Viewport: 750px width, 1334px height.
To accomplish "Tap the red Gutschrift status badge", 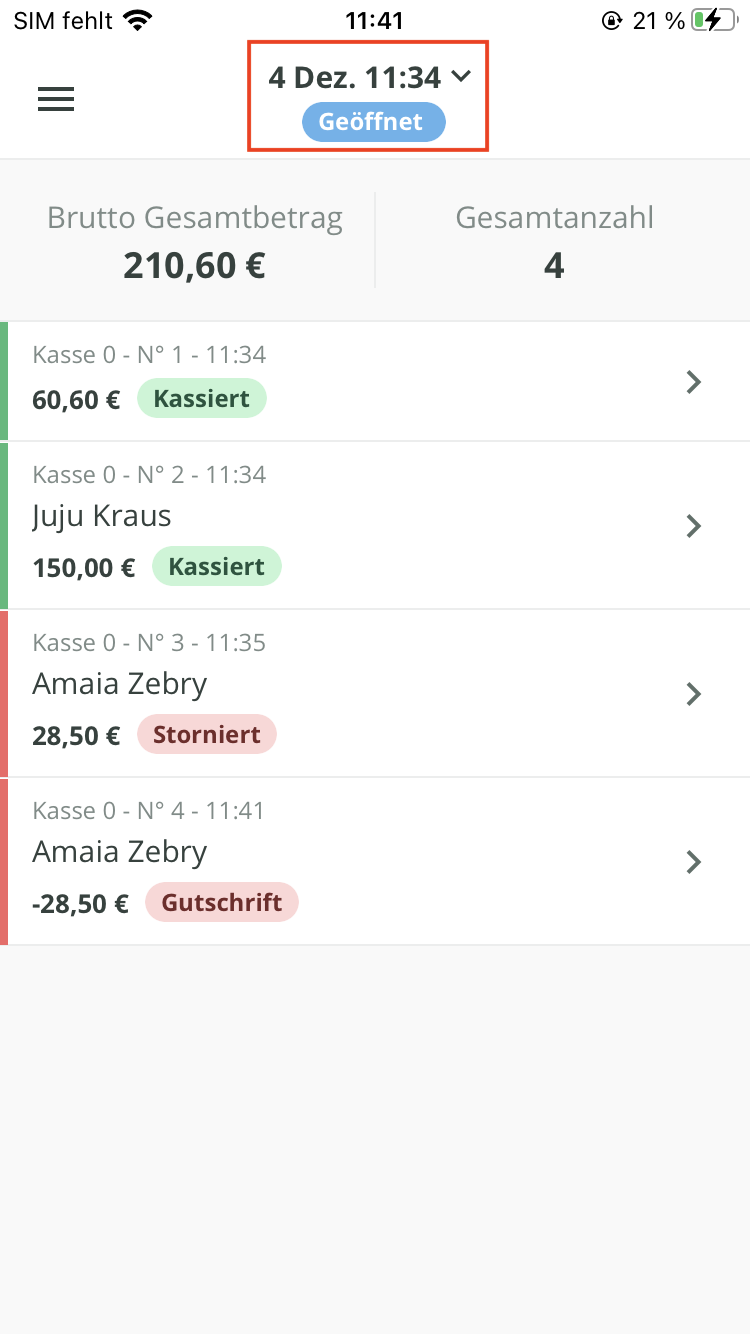I will point(222,903).
